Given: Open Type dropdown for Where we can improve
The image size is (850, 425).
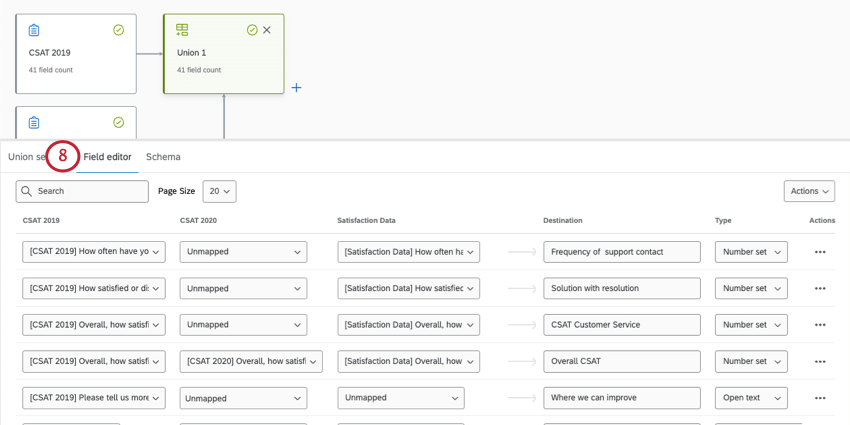Looking at the screenshot, I should point(750,398).
